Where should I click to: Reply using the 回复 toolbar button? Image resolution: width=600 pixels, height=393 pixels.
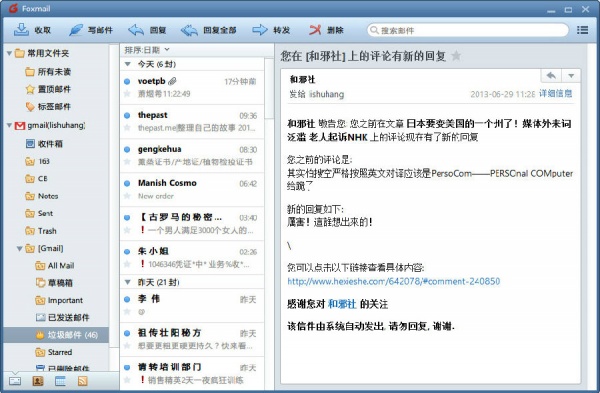[x=147, y=30]
